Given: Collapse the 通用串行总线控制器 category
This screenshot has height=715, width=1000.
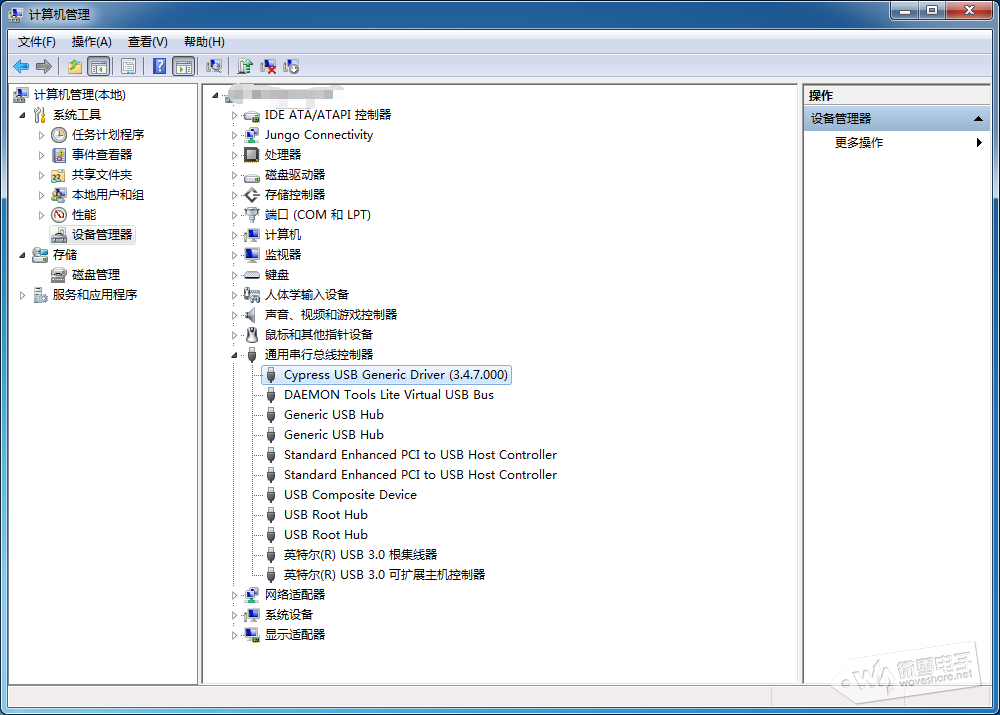Looking at the screenshot, I should (x=234, y=355).
